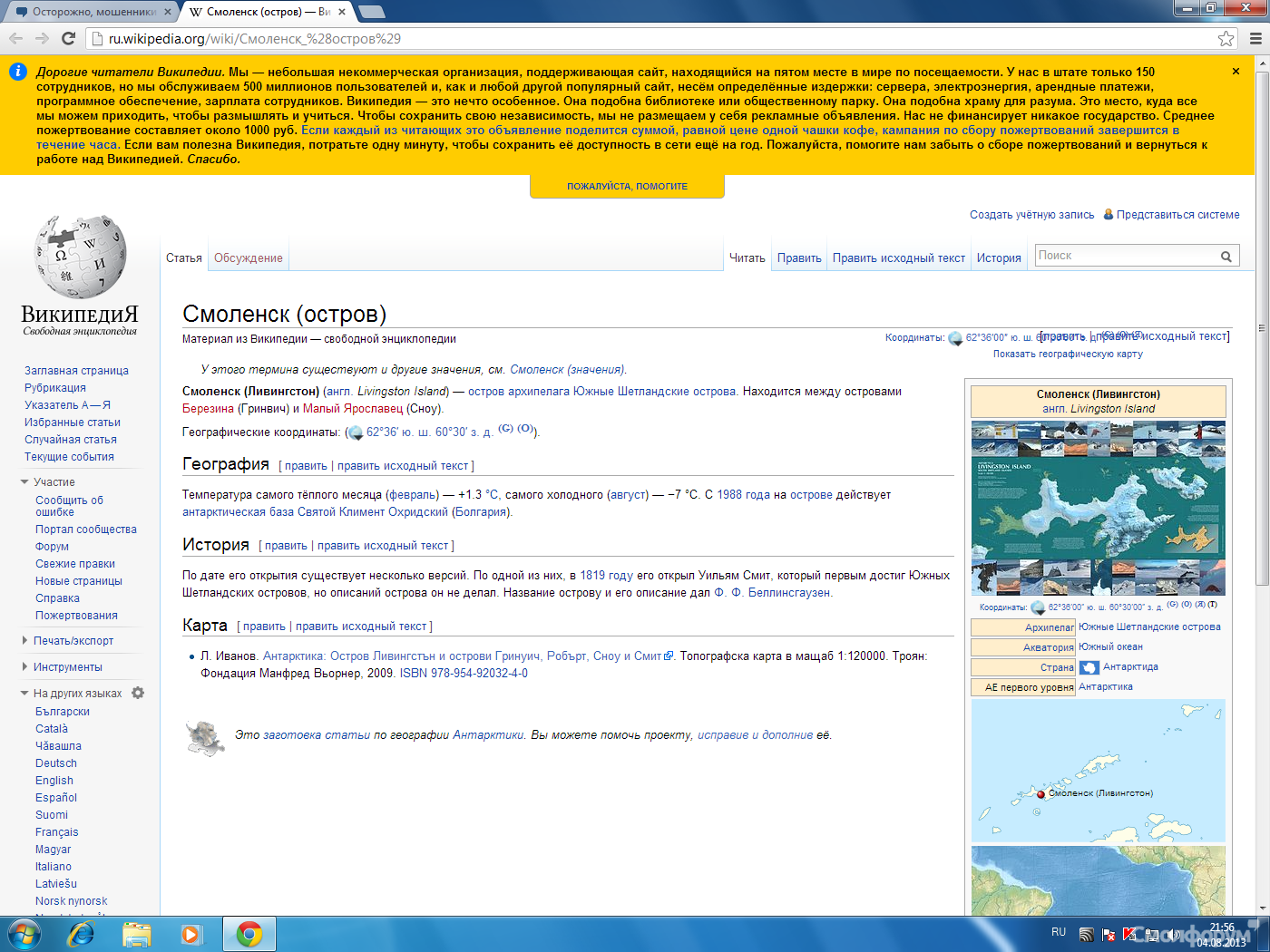The width and height of the screenshot is (1270, 952).
Task: Click the search magnifier icon
Action: 1226,257
